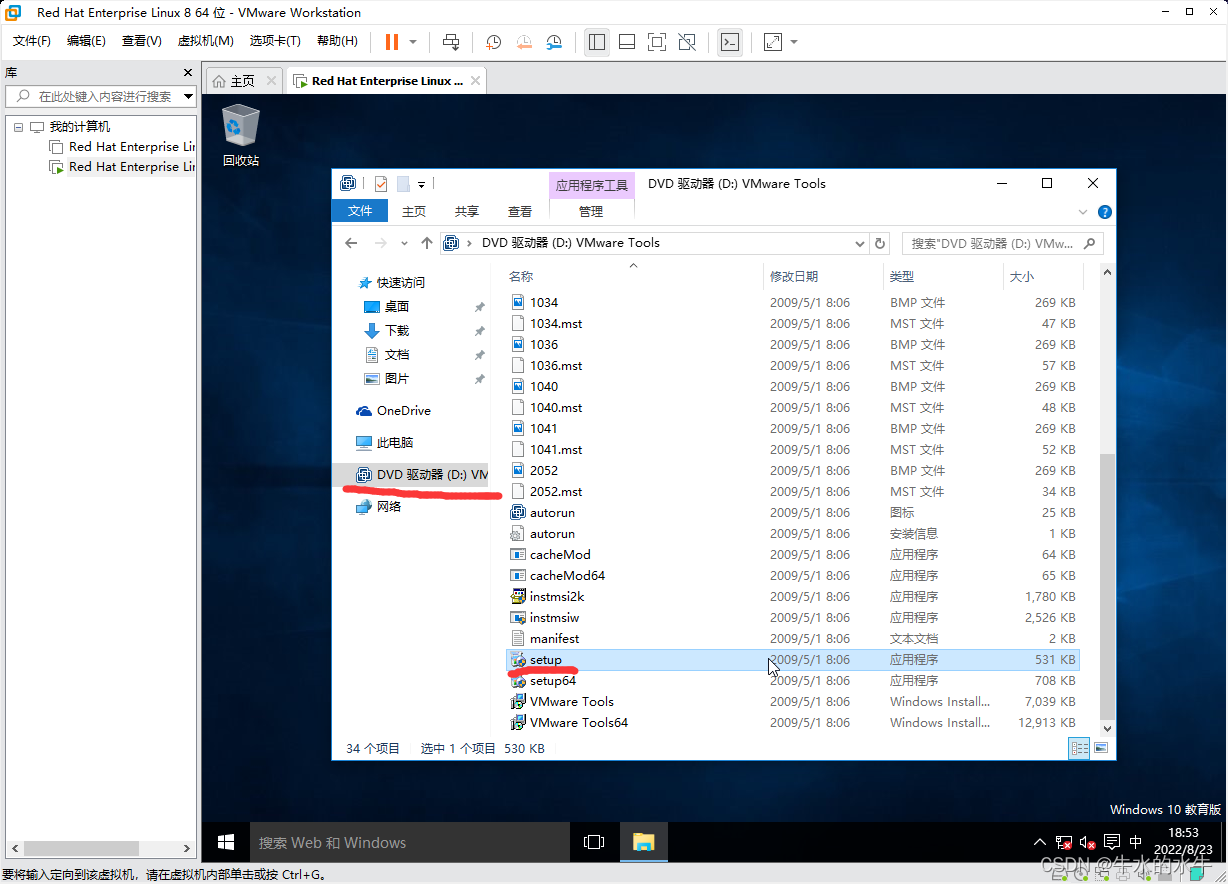The height and width of the screenshot is (884, 1228).
Task: Send Ctrl+Alt+Del to the virtual machine
Action: 451,42
